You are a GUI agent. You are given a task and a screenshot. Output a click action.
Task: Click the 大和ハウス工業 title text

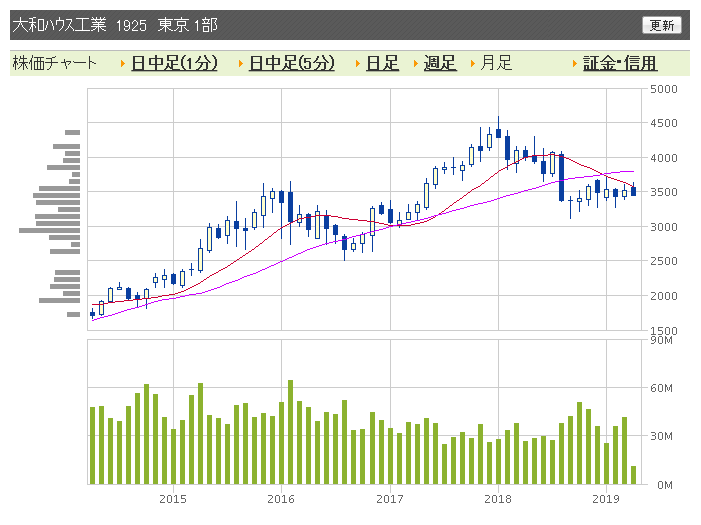click(x=59, y=25)
